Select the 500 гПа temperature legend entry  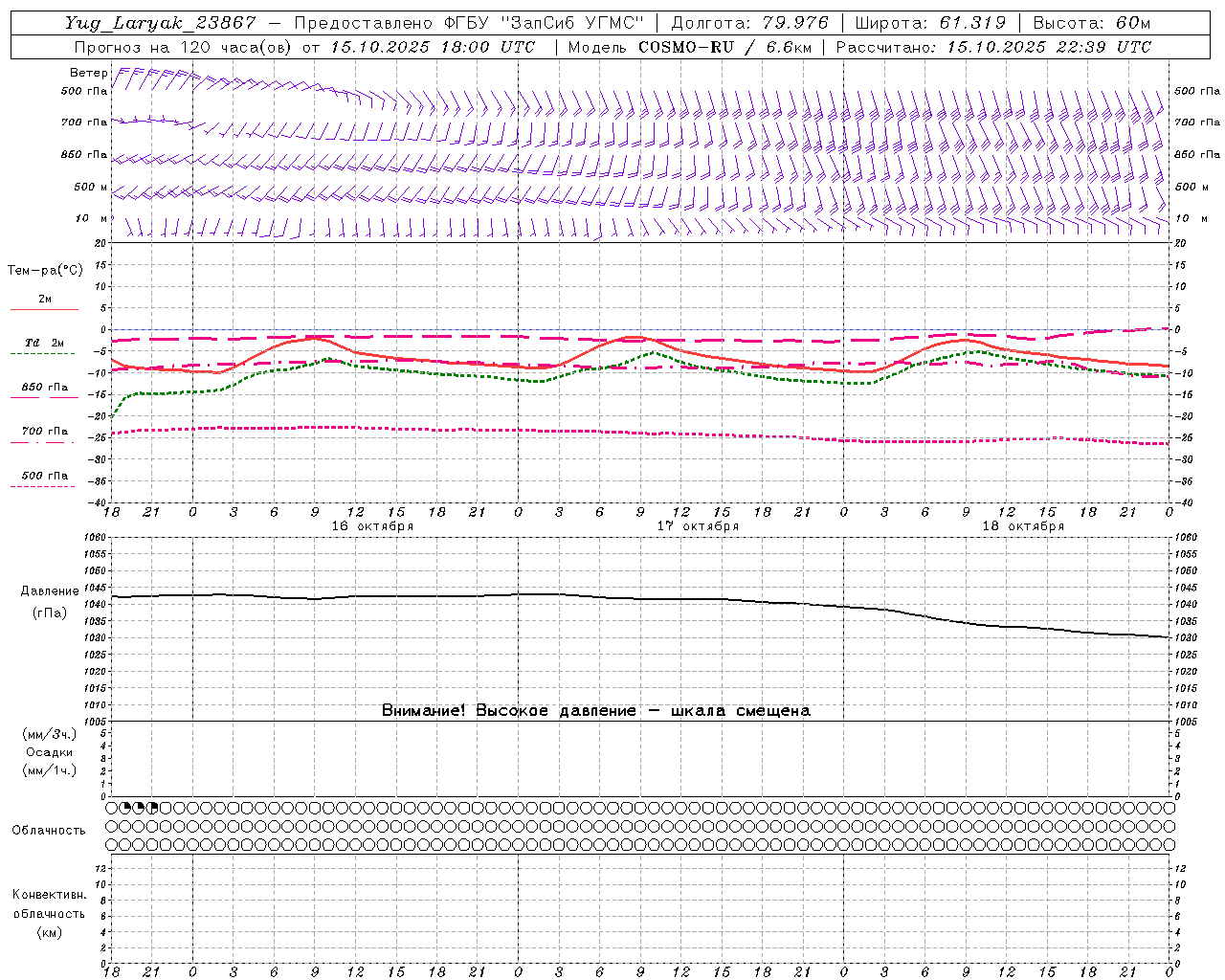(45, 476)
